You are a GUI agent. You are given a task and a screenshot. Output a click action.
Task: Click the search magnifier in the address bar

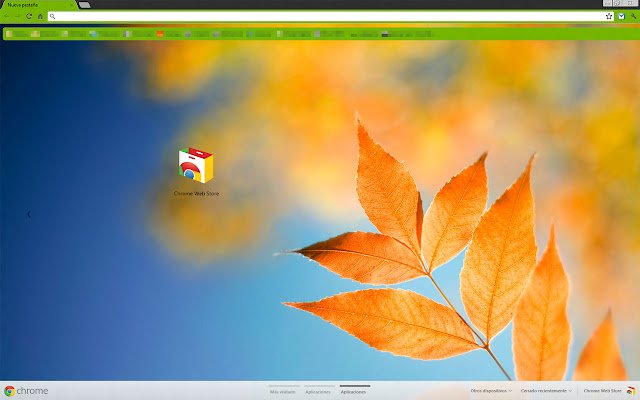(x=52, y=16)
